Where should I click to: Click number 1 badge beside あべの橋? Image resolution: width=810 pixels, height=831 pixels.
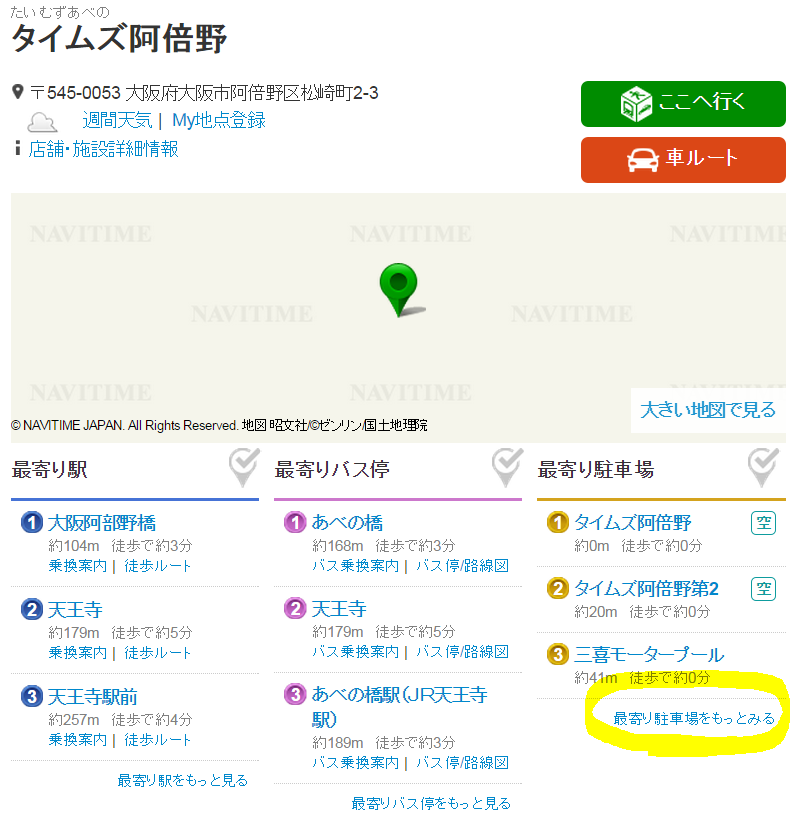click(x=295, y=522)
